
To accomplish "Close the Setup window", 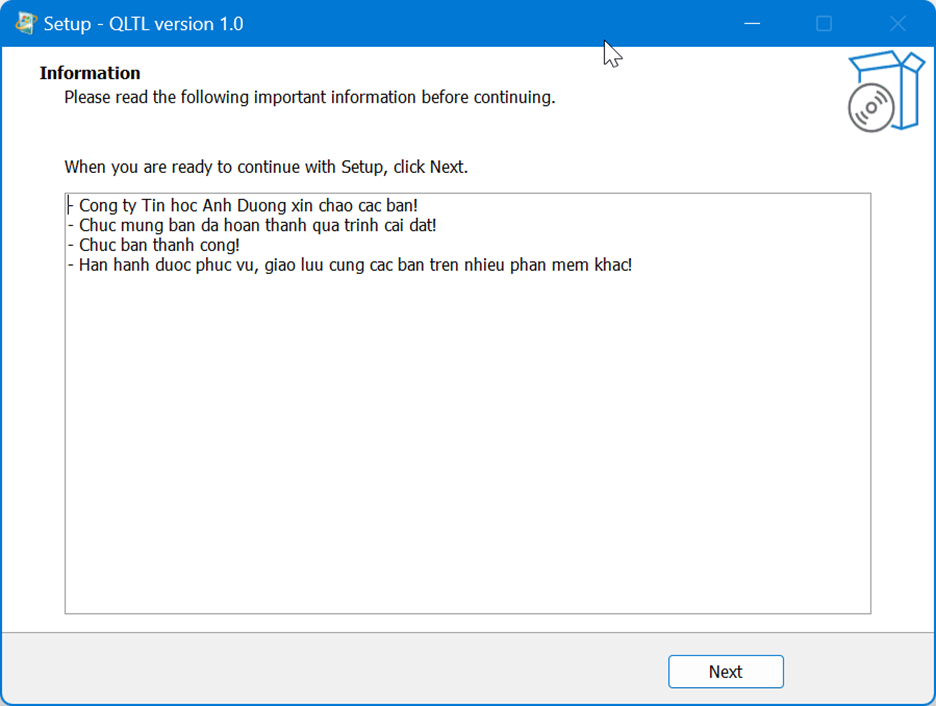I will [897, 23].
